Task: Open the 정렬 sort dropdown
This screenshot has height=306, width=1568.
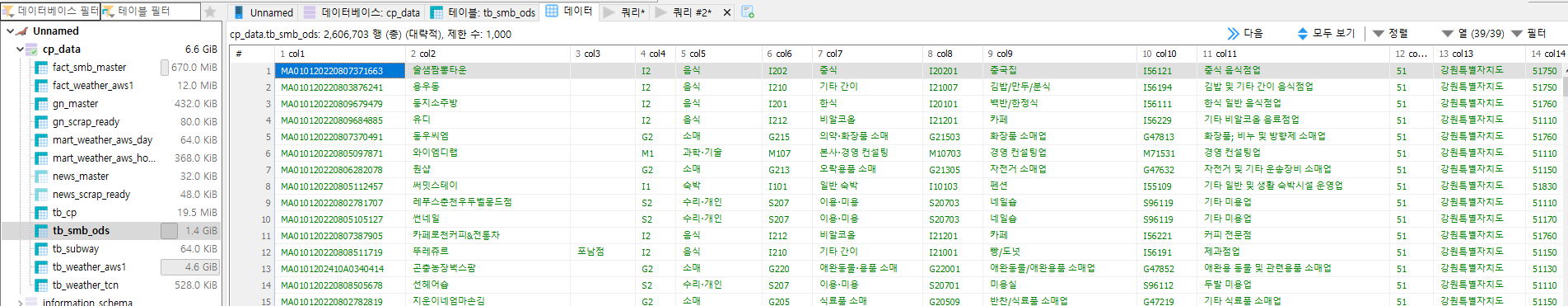Action: coord(1391,33)
